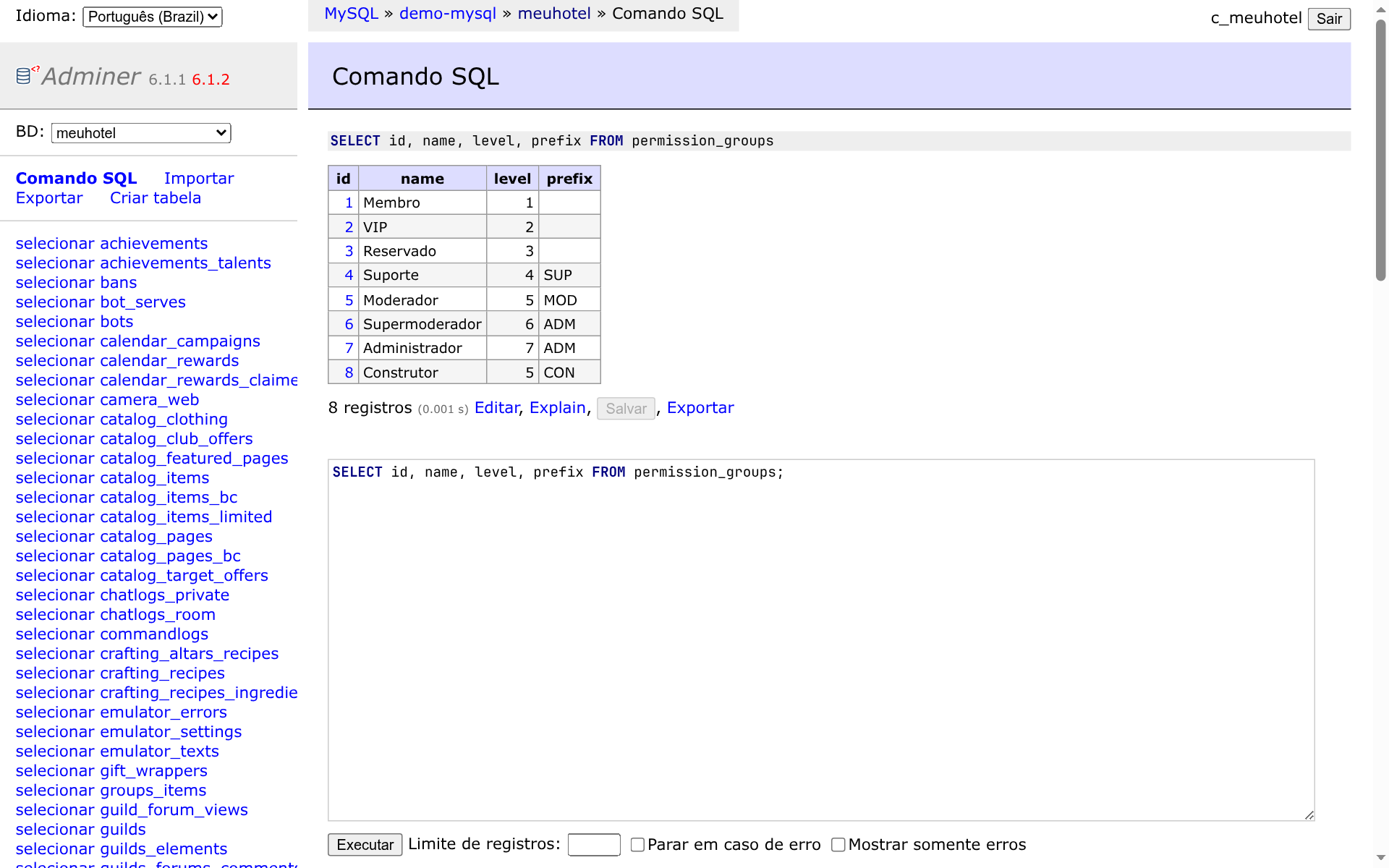Screen dimensions: 1389x868
Task: Click the 6.1.2 version link
Action: tap(211, 80)
